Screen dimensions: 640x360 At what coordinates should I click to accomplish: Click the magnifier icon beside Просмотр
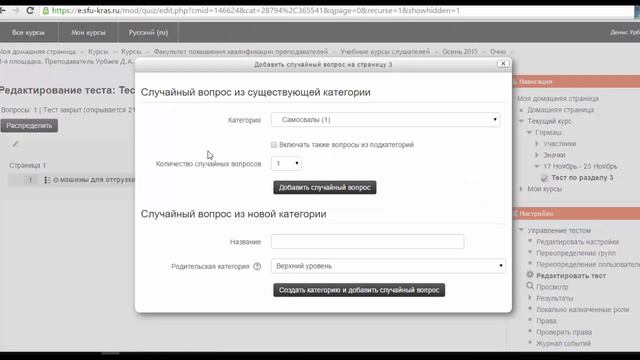530,286
